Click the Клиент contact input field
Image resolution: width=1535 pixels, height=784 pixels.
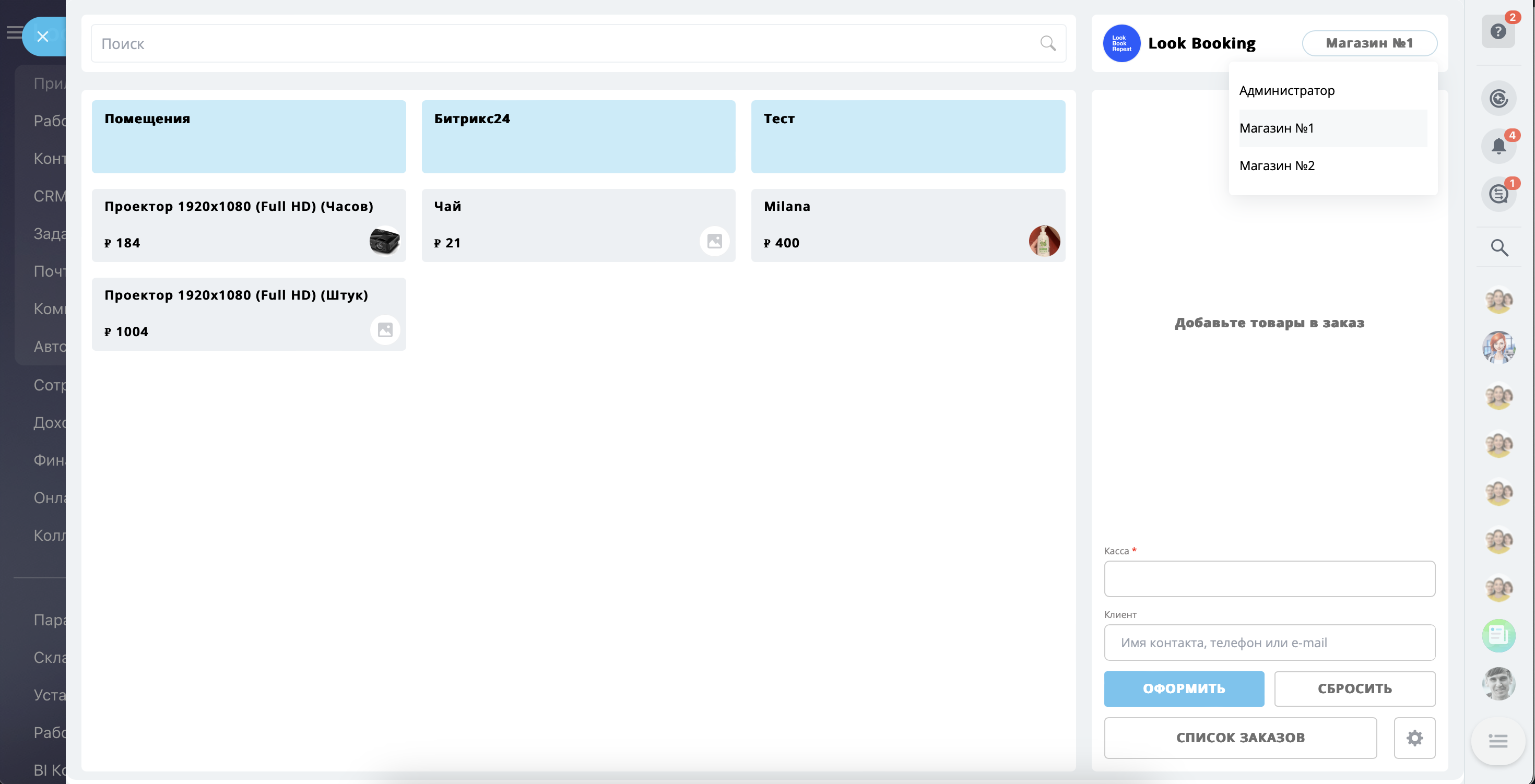pos(1269,642)
